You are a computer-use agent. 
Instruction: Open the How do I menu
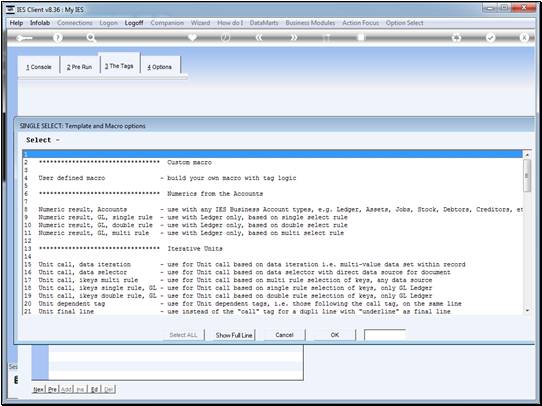pyautogui.click(x=230, y=23)
